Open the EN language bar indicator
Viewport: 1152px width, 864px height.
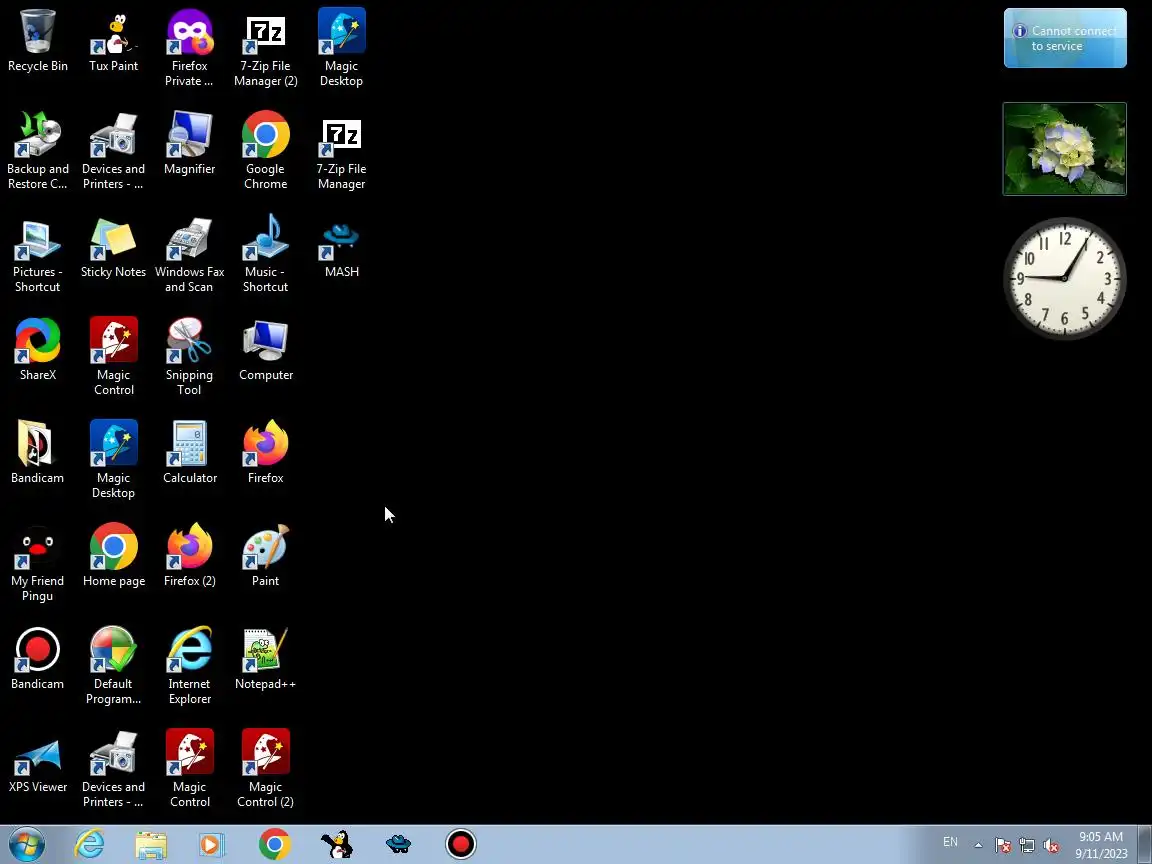[950, 842]
